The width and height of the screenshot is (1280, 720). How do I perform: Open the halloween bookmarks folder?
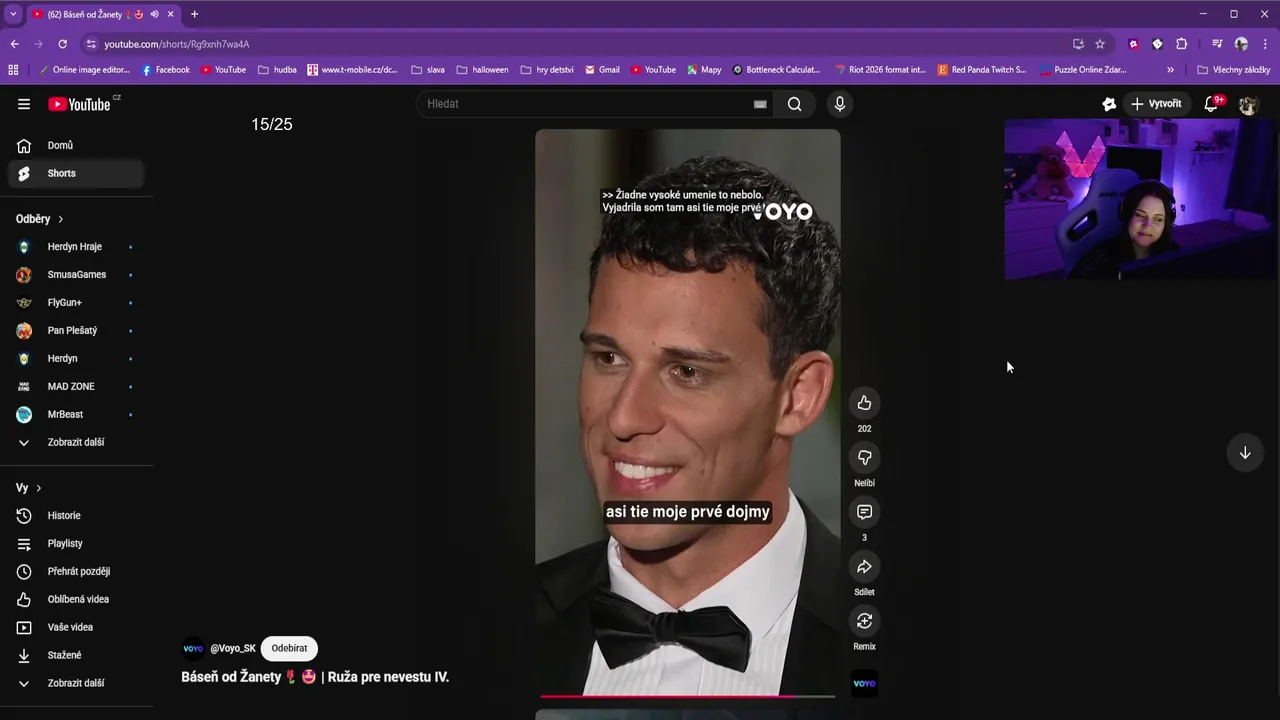[482, 70]
